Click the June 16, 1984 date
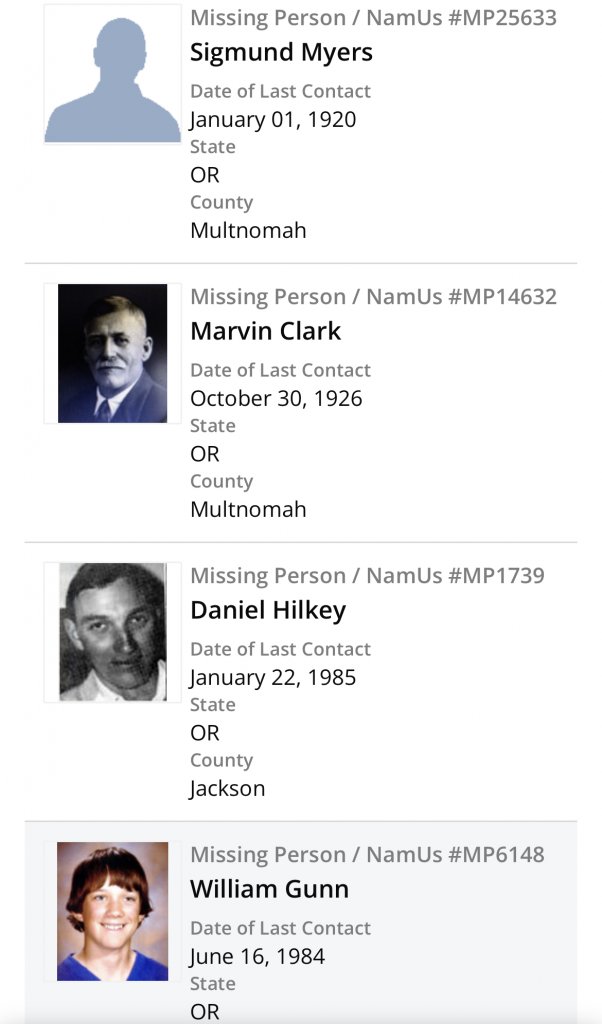 pos(257,957)
